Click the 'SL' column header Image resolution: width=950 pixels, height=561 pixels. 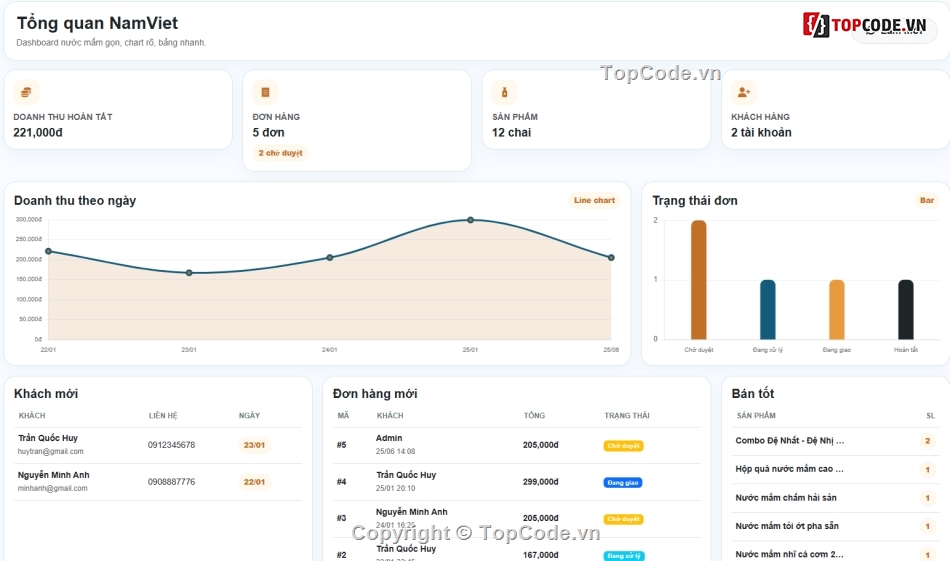click(x=931, y=416)
